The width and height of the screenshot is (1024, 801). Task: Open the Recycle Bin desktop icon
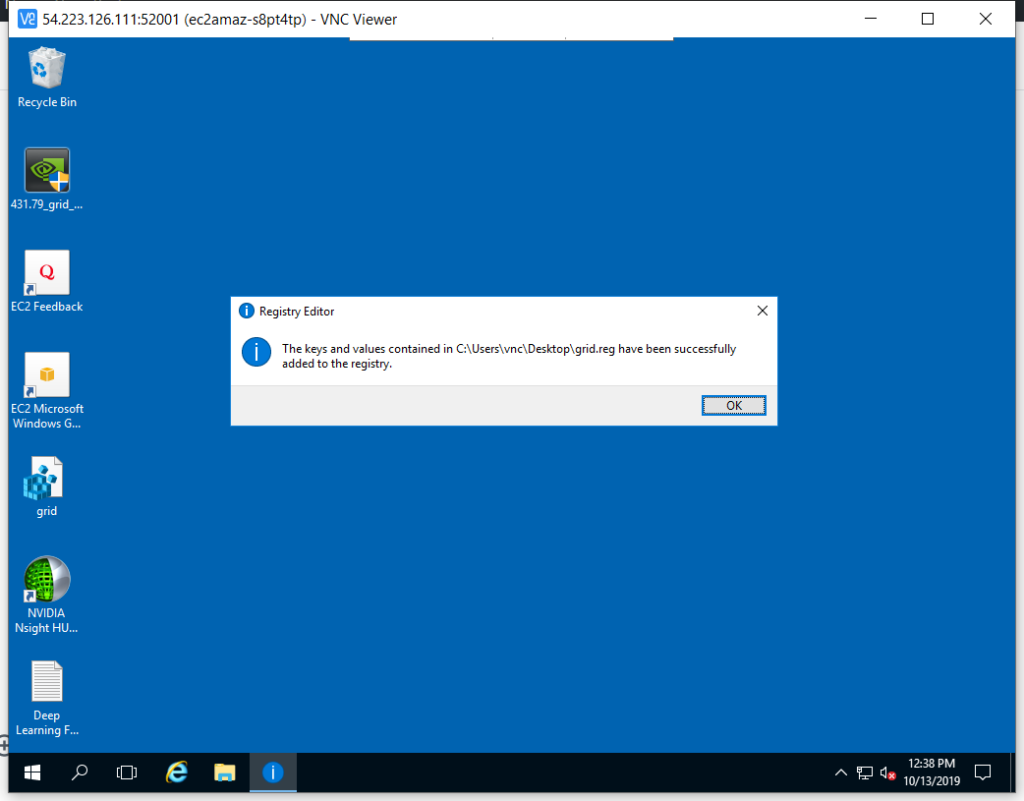(x=47, y=71)
